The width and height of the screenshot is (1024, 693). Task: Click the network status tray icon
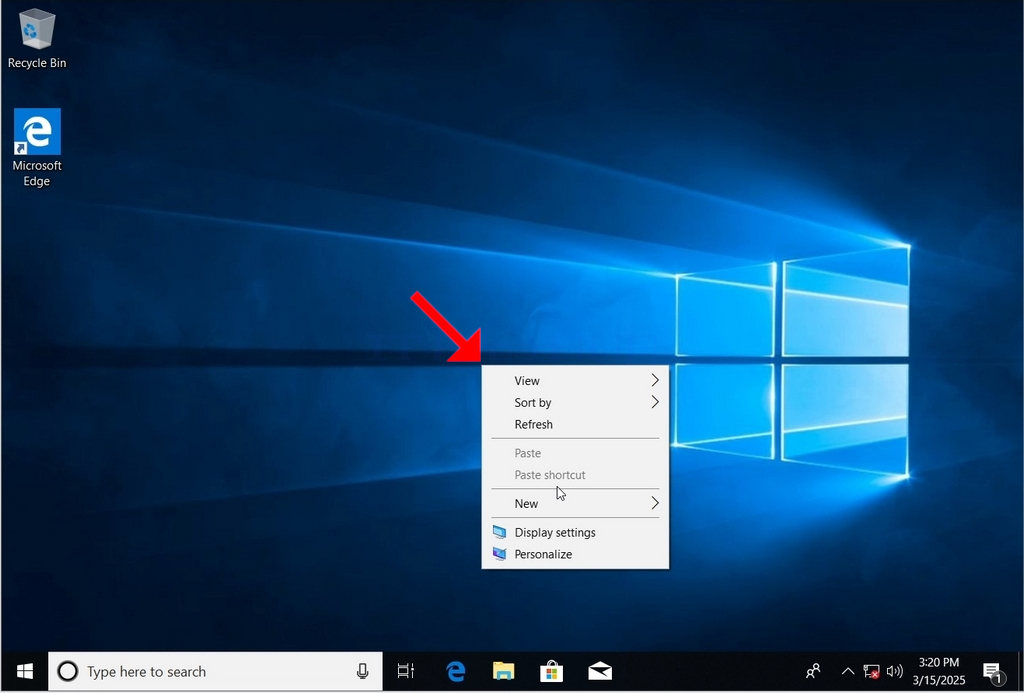pyautogui.click(x=871, y=671)
